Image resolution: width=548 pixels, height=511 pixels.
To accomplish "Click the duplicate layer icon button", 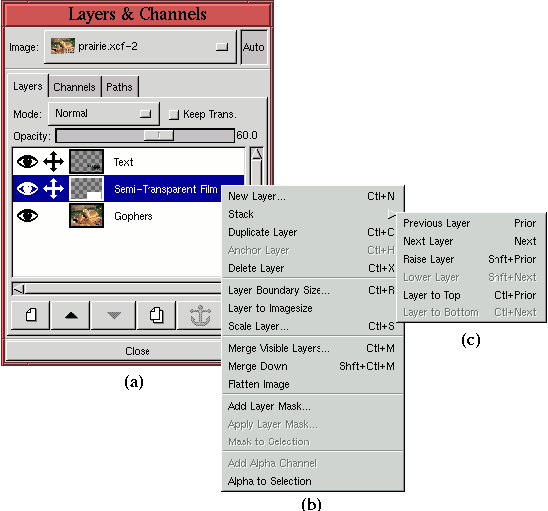I will pyautogui.click(x=157, y=315).
